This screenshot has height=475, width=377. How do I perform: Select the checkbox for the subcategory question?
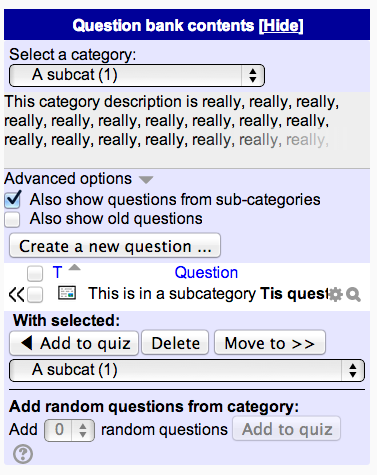(x=35, y=295)
